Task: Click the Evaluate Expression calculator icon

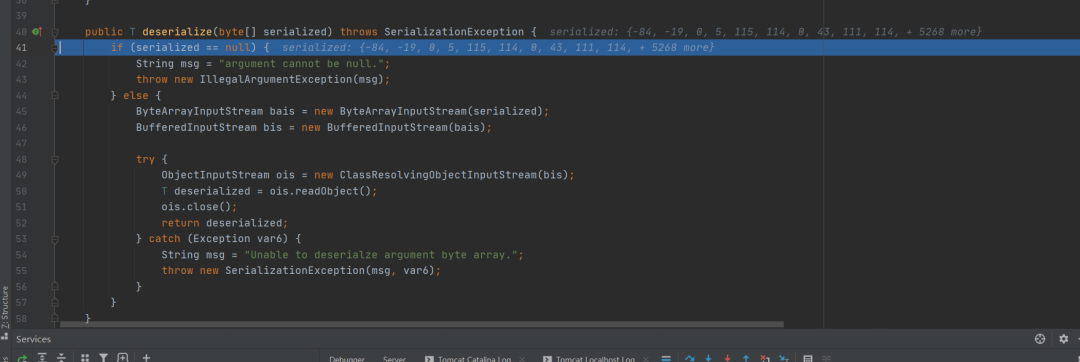Action: tap(808, 359)
